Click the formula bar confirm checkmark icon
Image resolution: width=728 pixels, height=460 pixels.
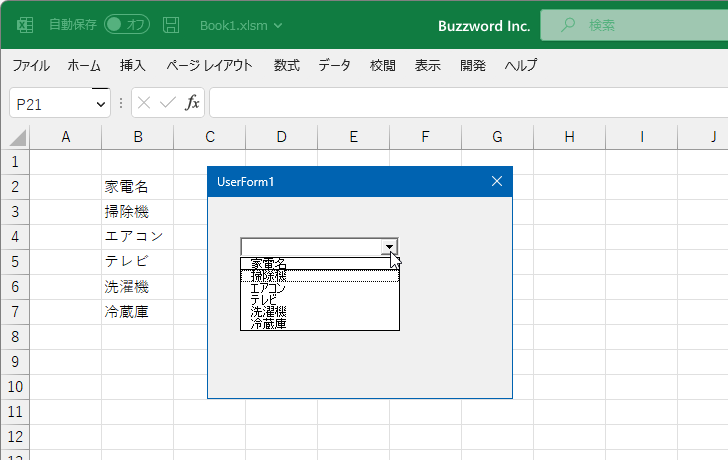[168, 103]
